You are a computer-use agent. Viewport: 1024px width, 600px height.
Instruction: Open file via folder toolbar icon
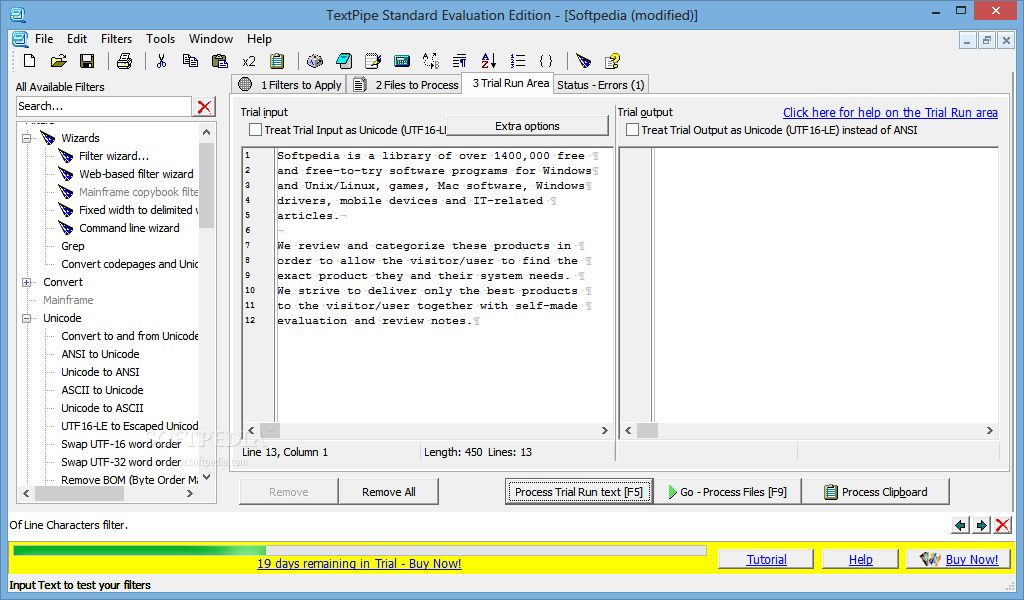click(x=58, y=61)
